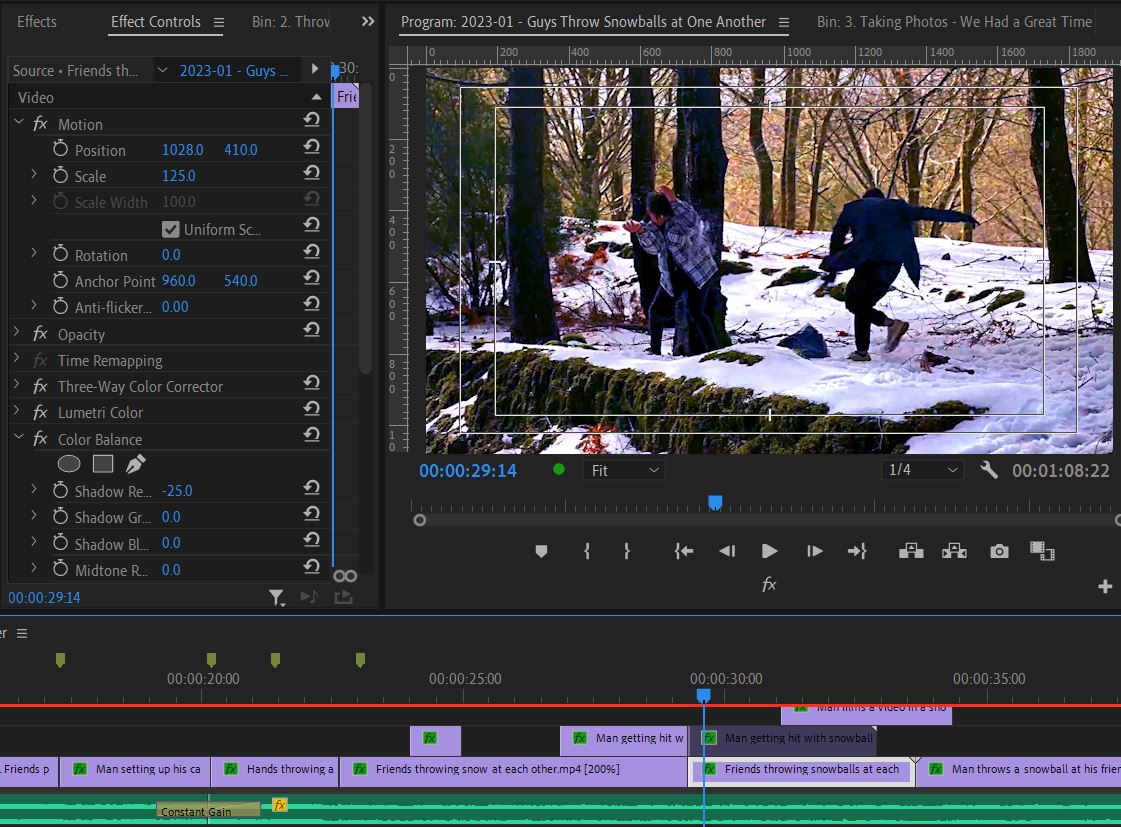This screenshot has height=827, width=1121.
Task: Reset the Scale parameter
Action: pyautogui.click(x=311, y=173)
